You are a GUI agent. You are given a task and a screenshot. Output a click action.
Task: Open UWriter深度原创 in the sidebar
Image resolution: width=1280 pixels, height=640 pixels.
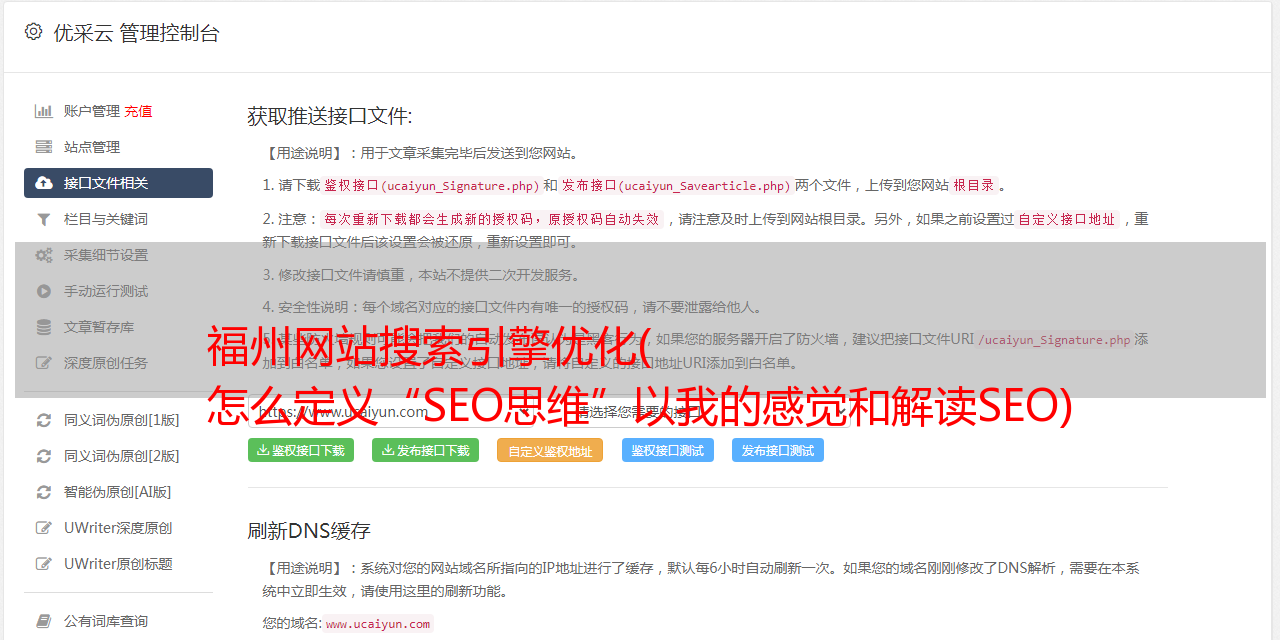click(118, 528)
